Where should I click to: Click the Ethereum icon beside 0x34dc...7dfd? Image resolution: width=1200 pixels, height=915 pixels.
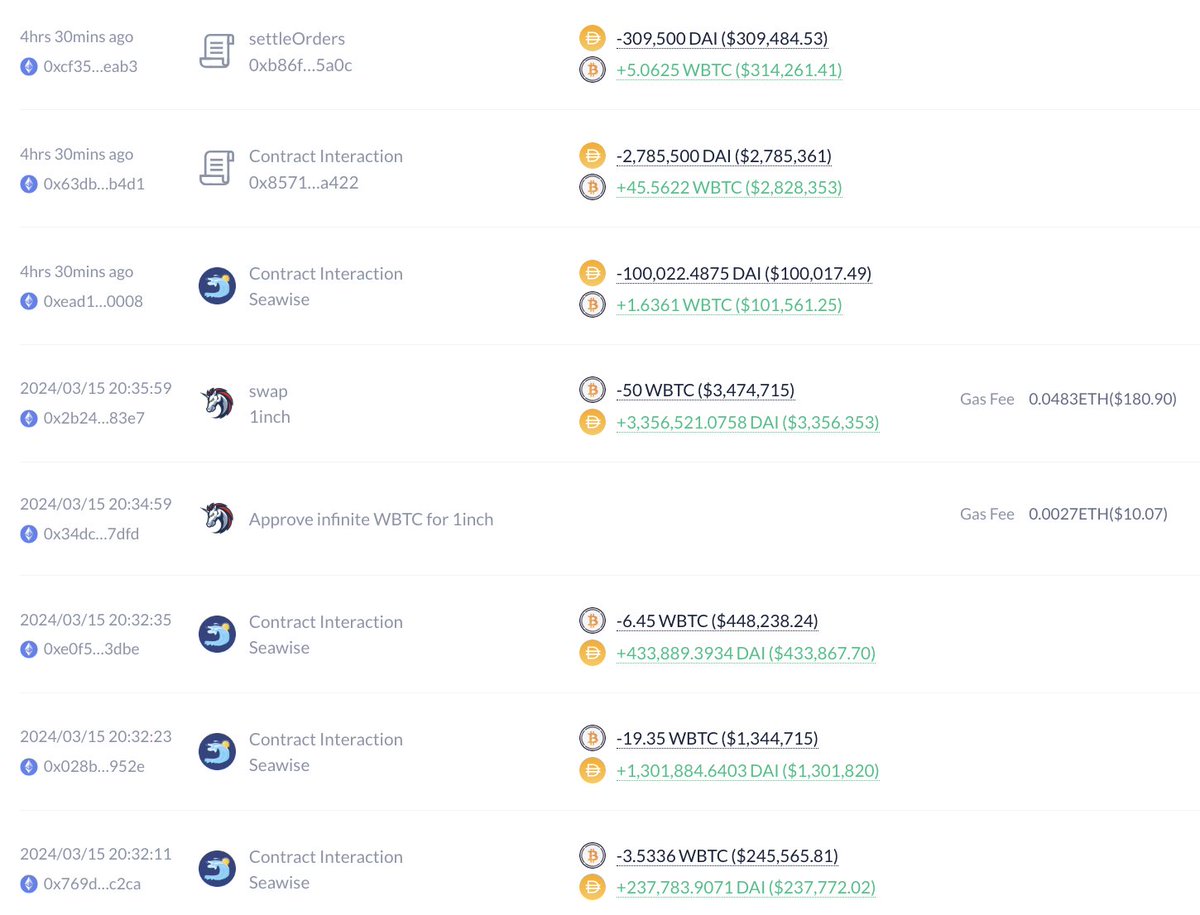(29, 534)
